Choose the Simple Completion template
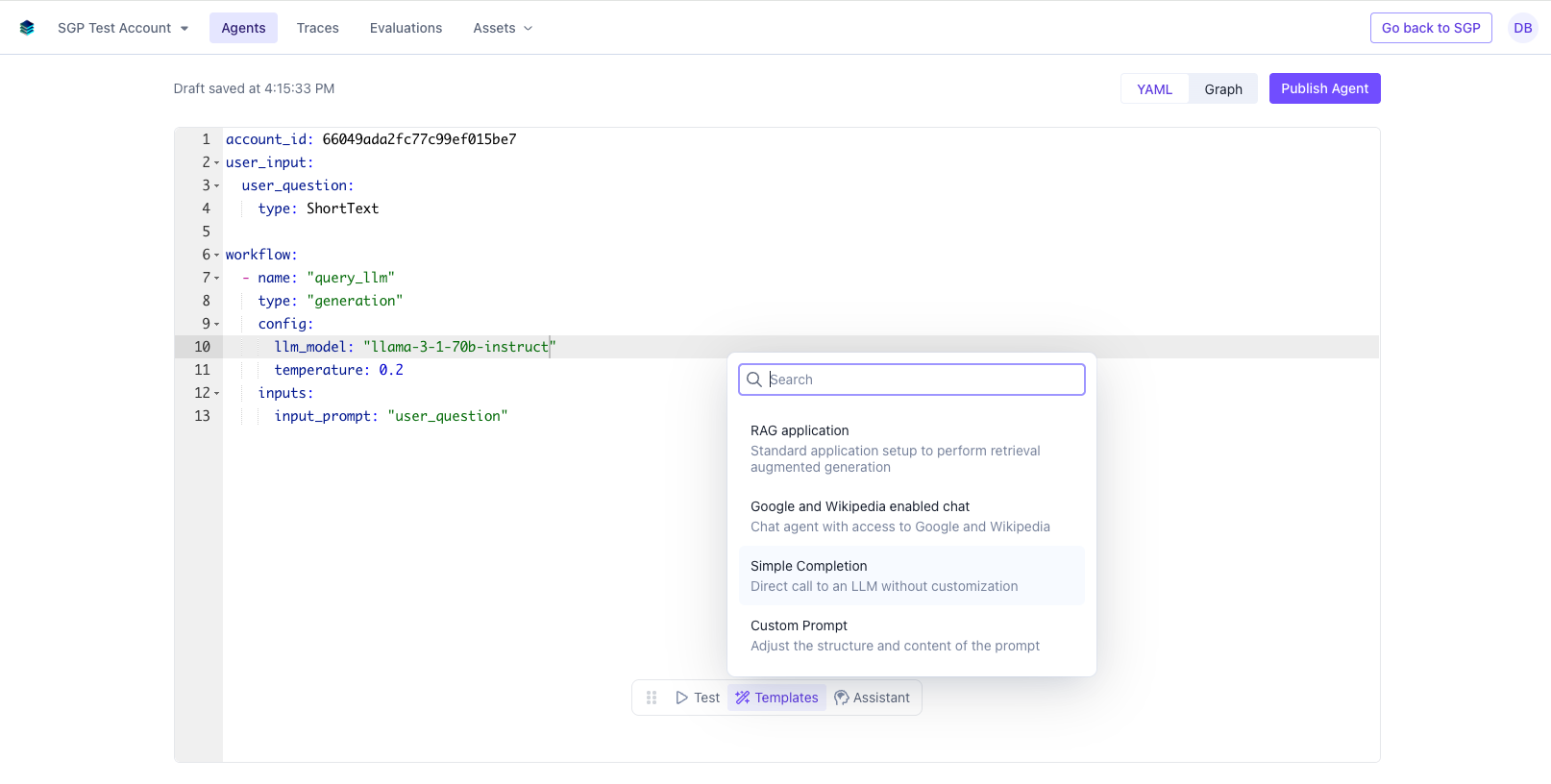Viewport: 1551px width, 784px height. coord(912,576)
